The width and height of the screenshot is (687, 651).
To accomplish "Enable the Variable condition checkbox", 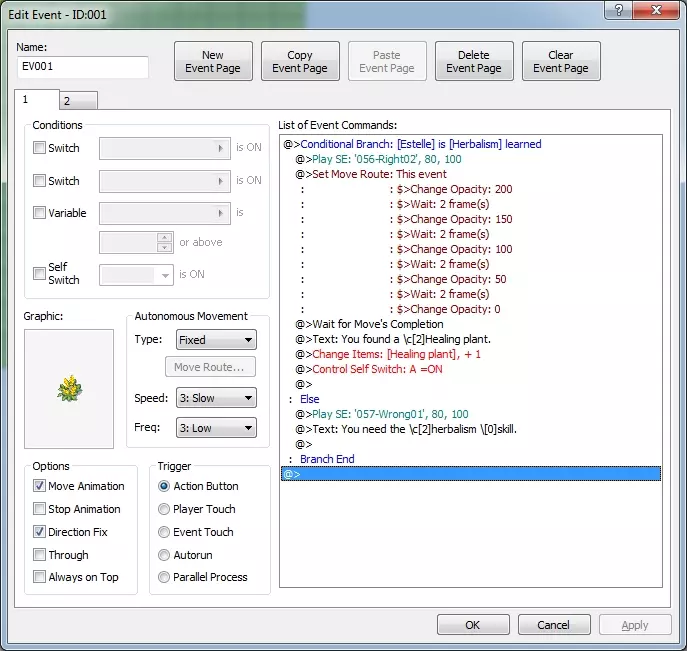I will click(x=39, y=212).
